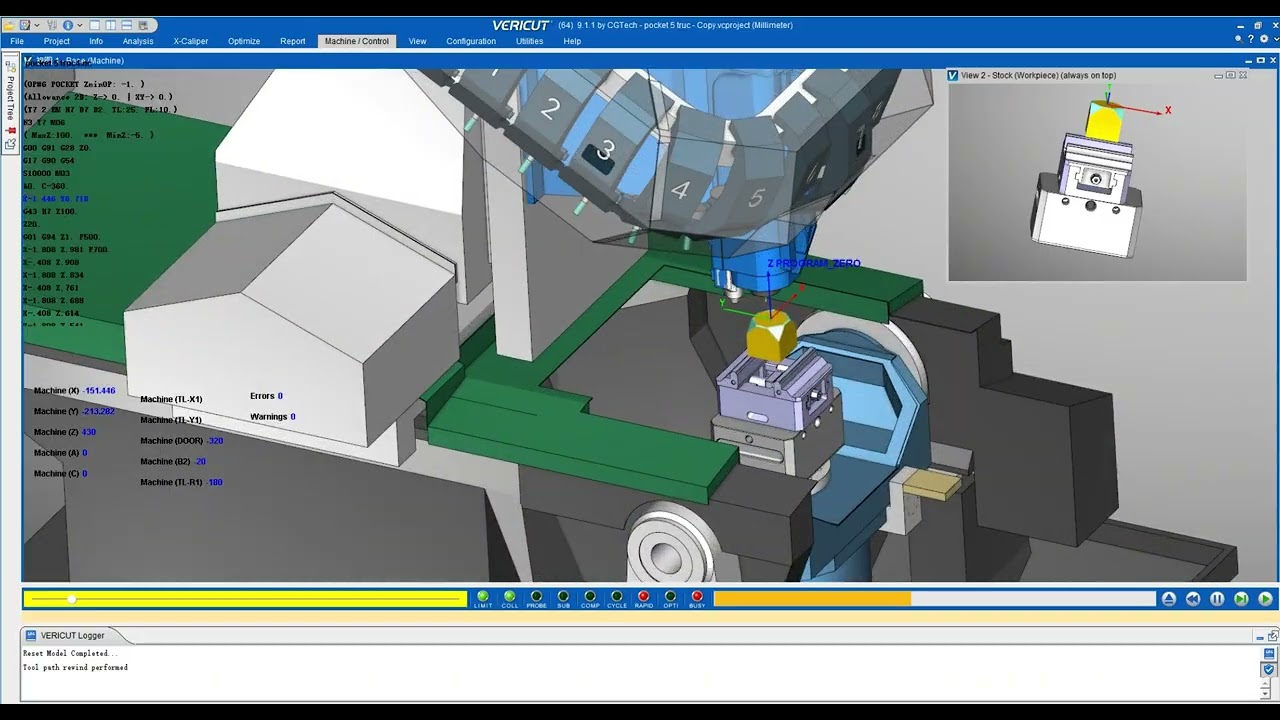Open the X-Caliper menu

[191, 41]
